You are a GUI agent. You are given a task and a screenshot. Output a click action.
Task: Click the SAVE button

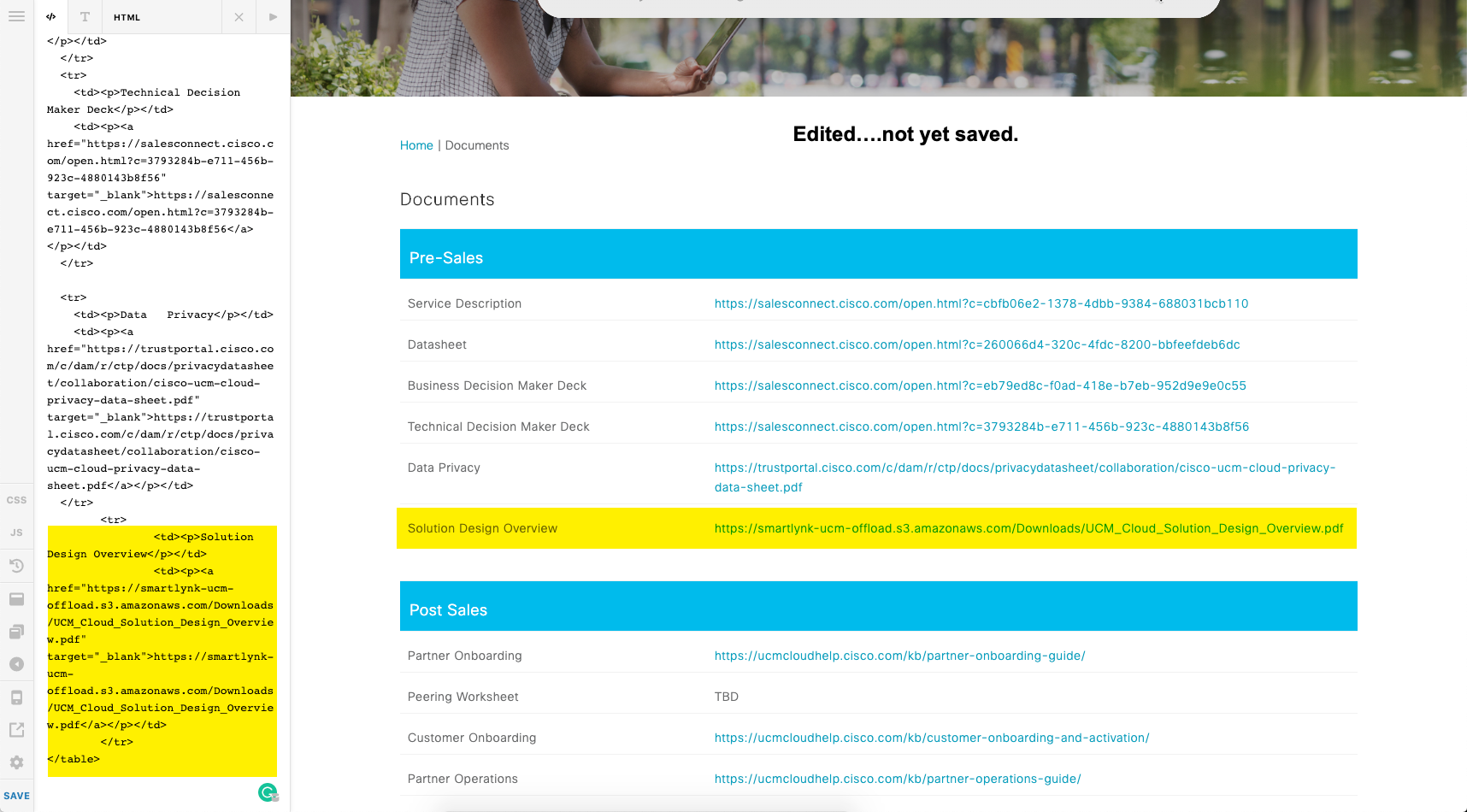16,796
